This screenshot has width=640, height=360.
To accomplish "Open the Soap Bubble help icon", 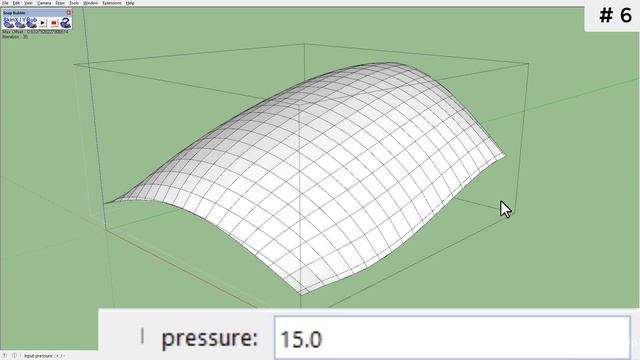I will 66,22.
